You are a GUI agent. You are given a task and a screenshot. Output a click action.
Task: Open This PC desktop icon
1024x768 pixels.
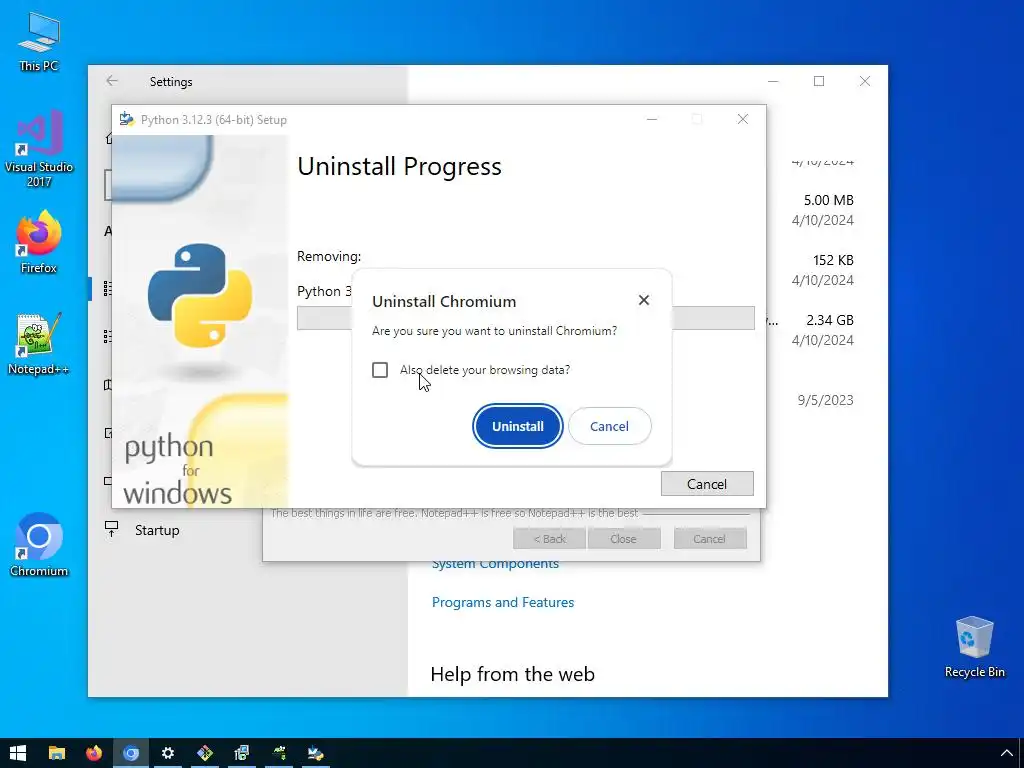pos(39,42)
